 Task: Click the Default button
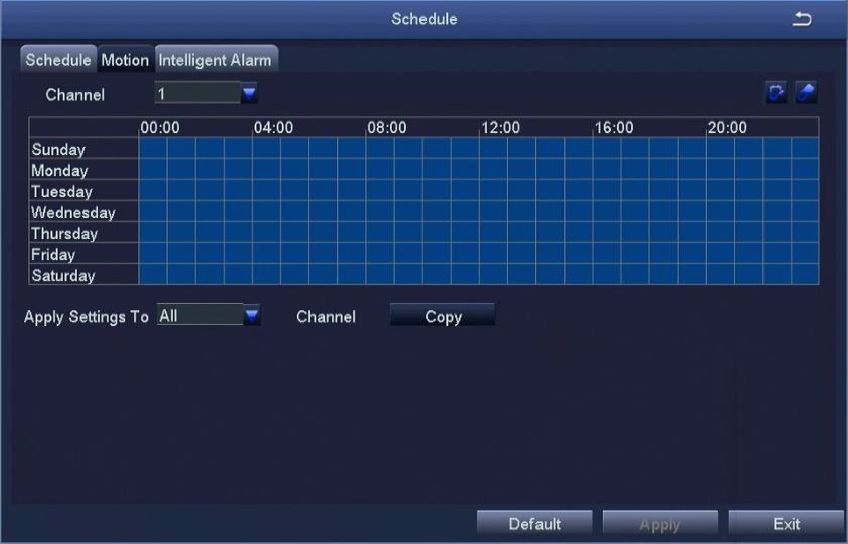(x=534, y=524)
